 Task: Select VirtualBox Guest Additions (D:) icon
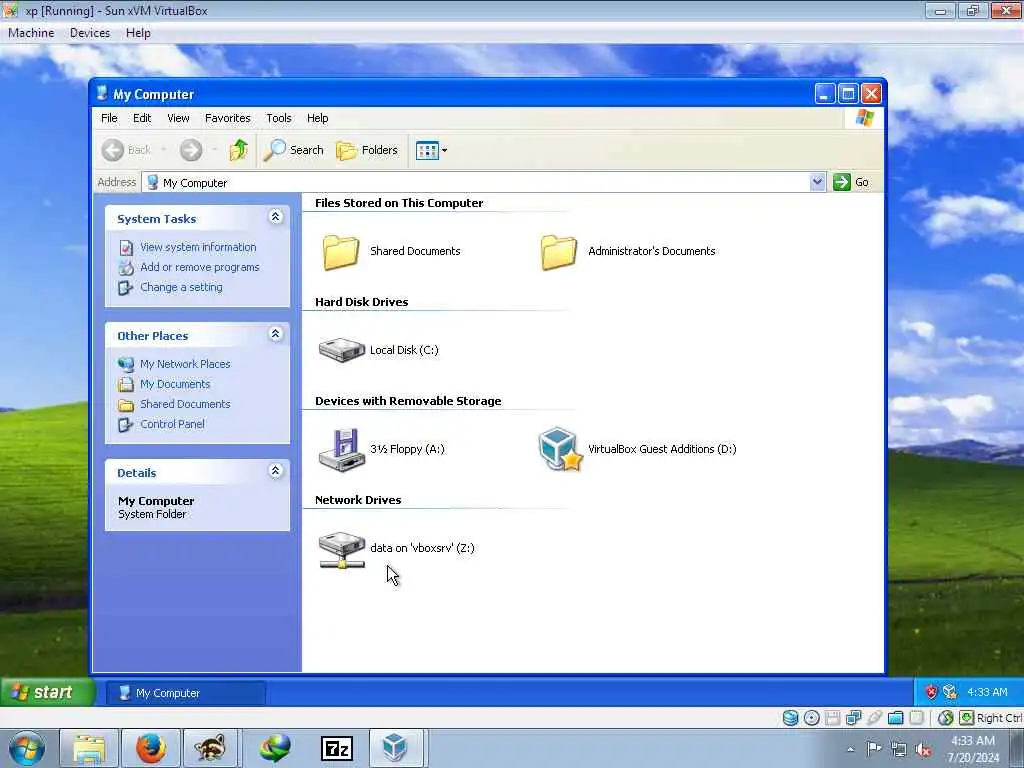click(x=560, y=449)
